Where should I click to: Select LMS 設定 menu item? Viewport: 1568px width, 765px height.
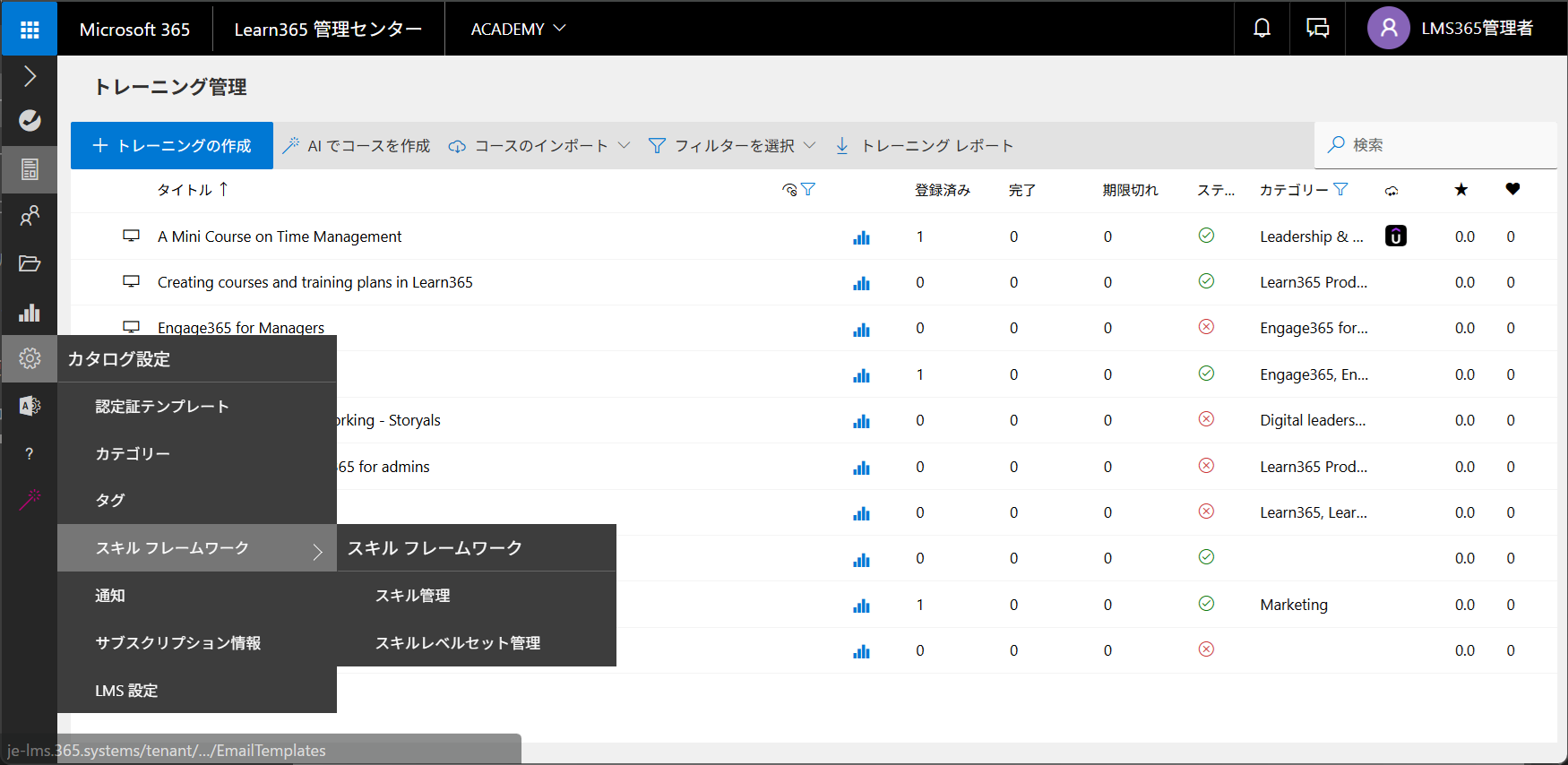tap(197, 691)
